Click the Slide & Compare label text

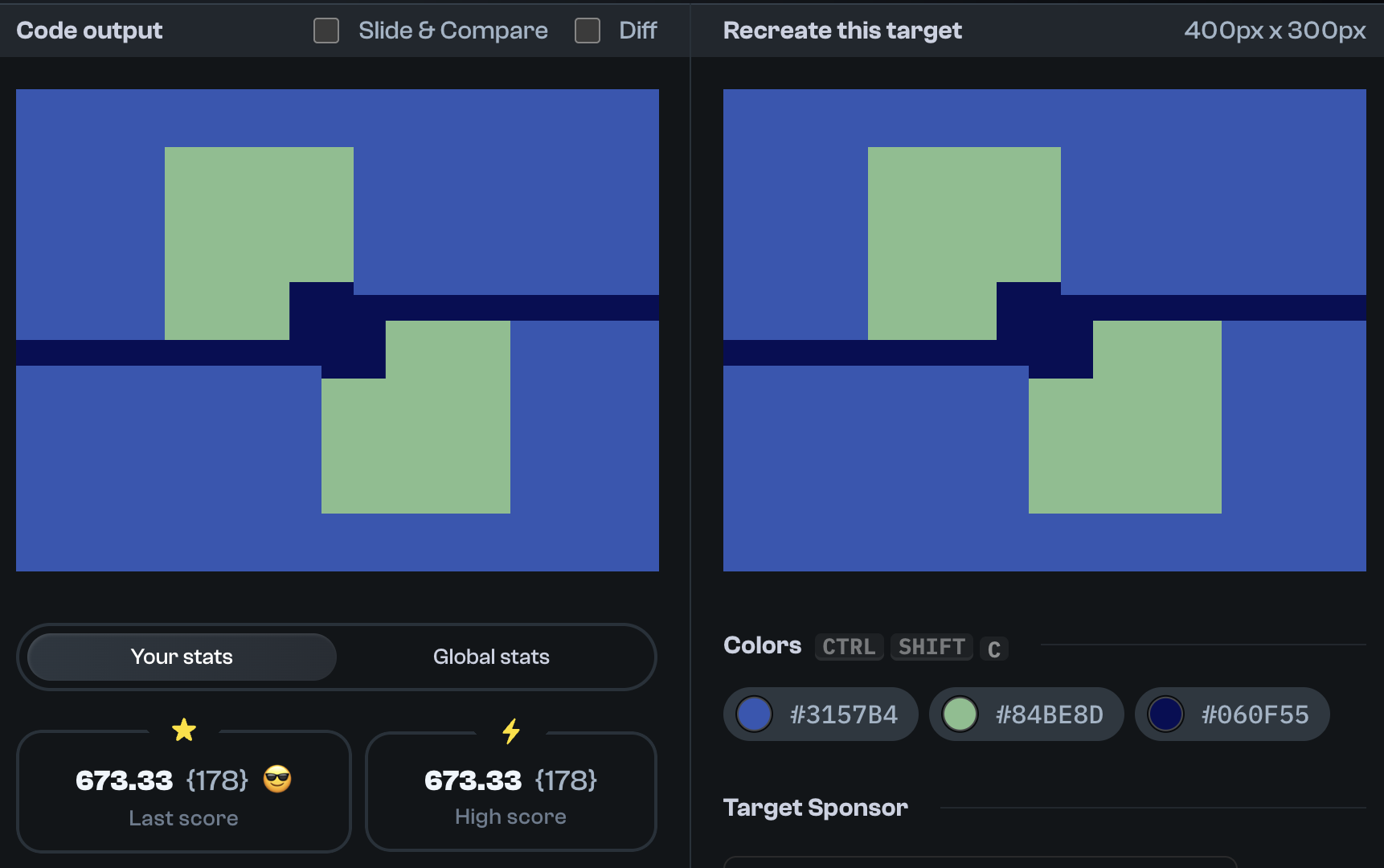click(453, 31)
